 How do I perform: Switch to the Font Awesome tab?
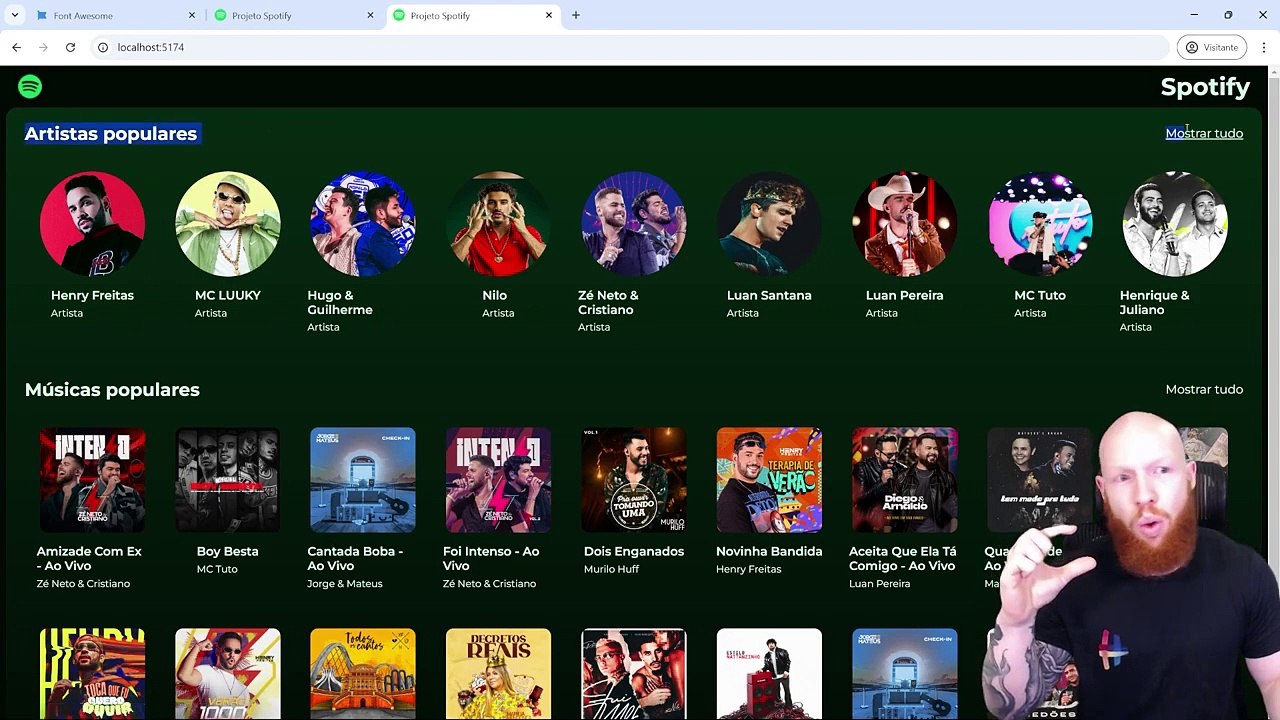115,16
